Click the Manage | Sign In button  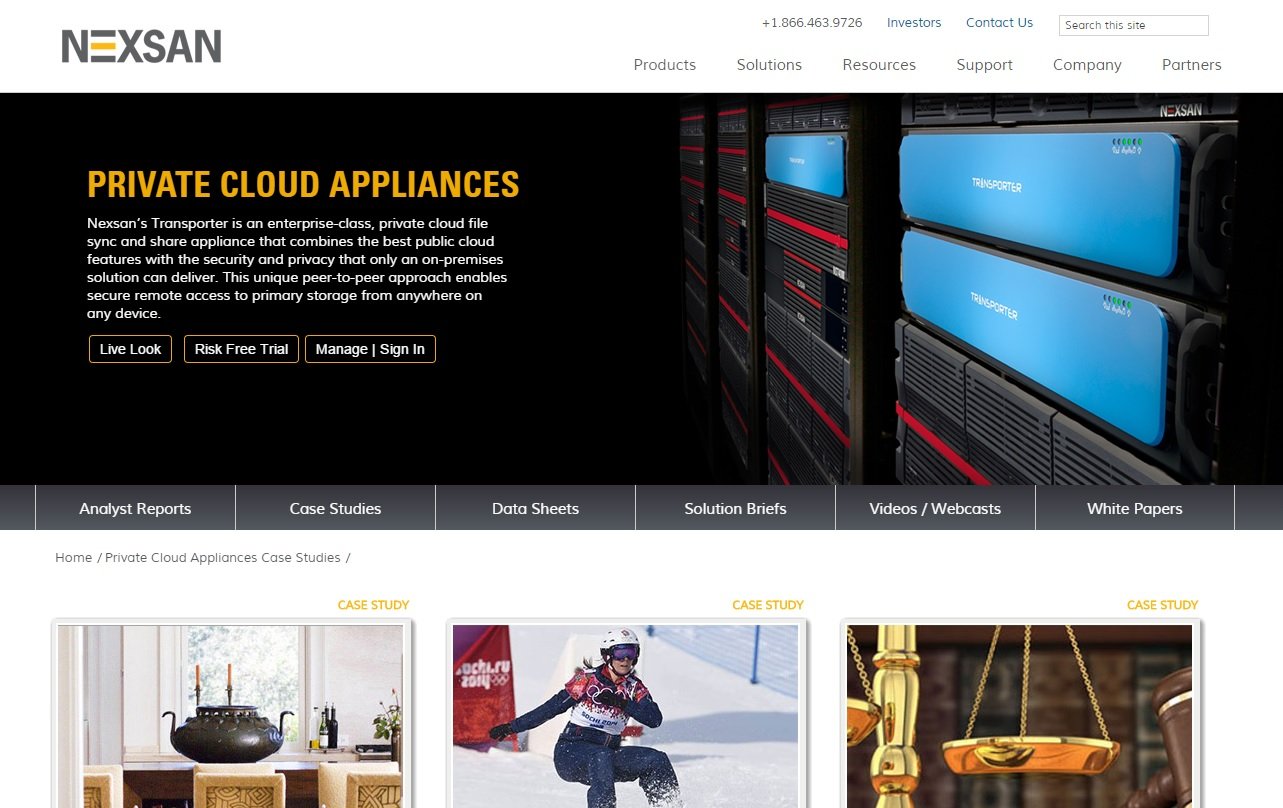tap(370, 349)
